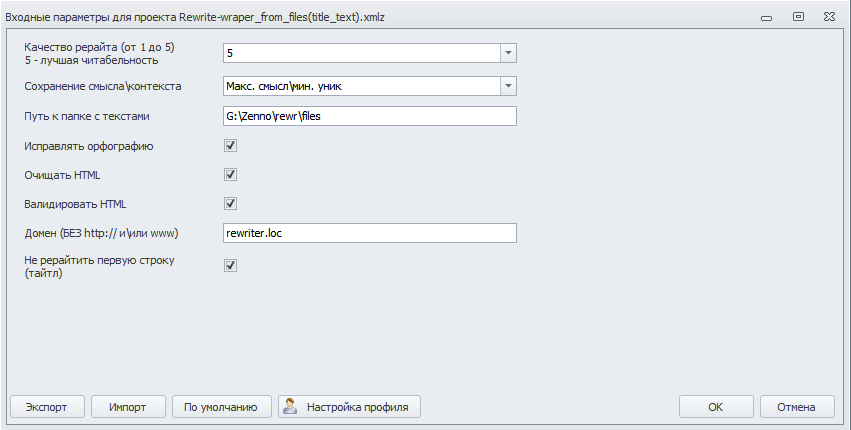Uncheck the Очищать HTML checkbox
Viewport: 851px width, 430px height.
[x=230, y=174]
